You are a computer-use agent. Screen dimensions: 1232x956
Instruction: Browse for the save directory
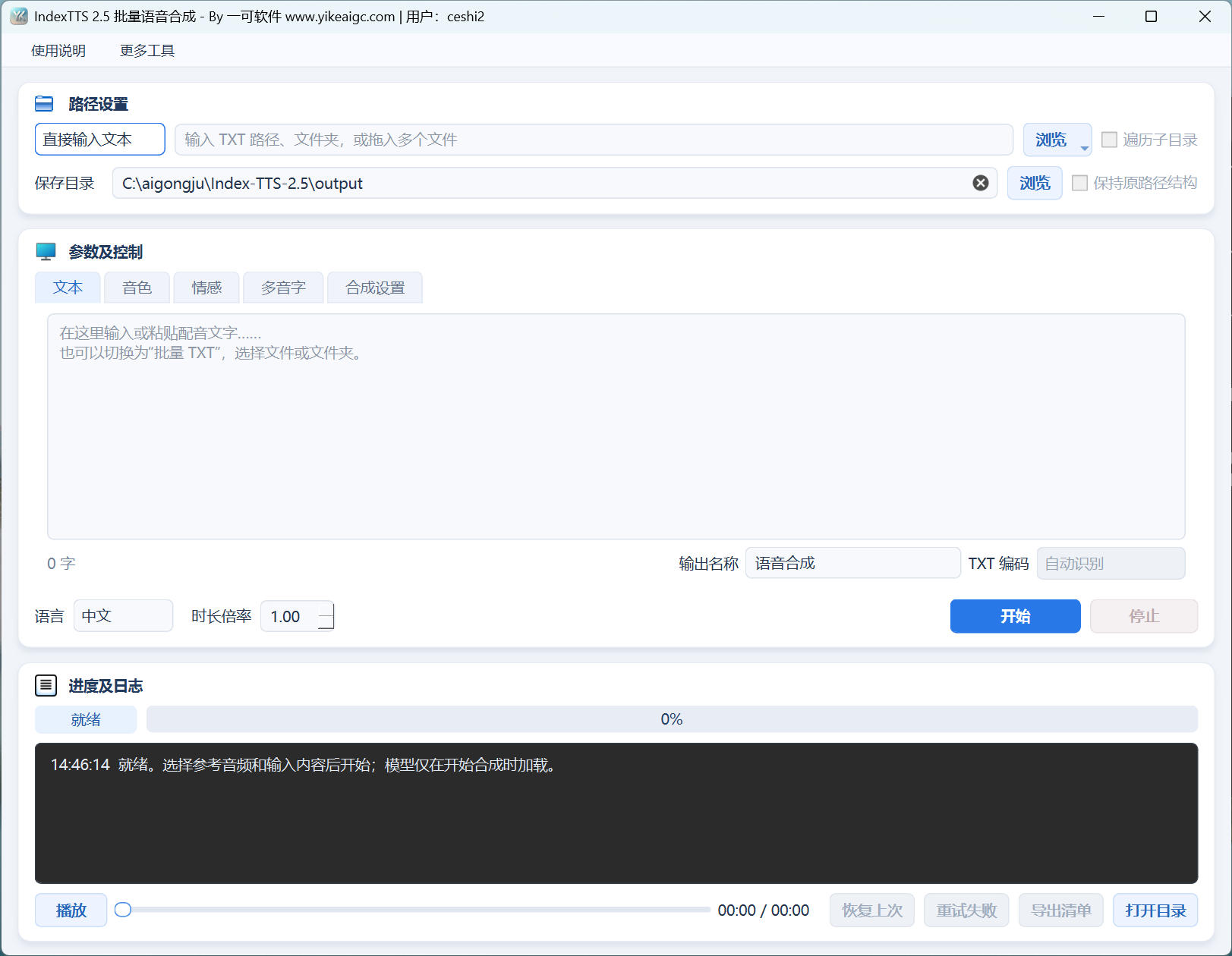(1035, 183)
